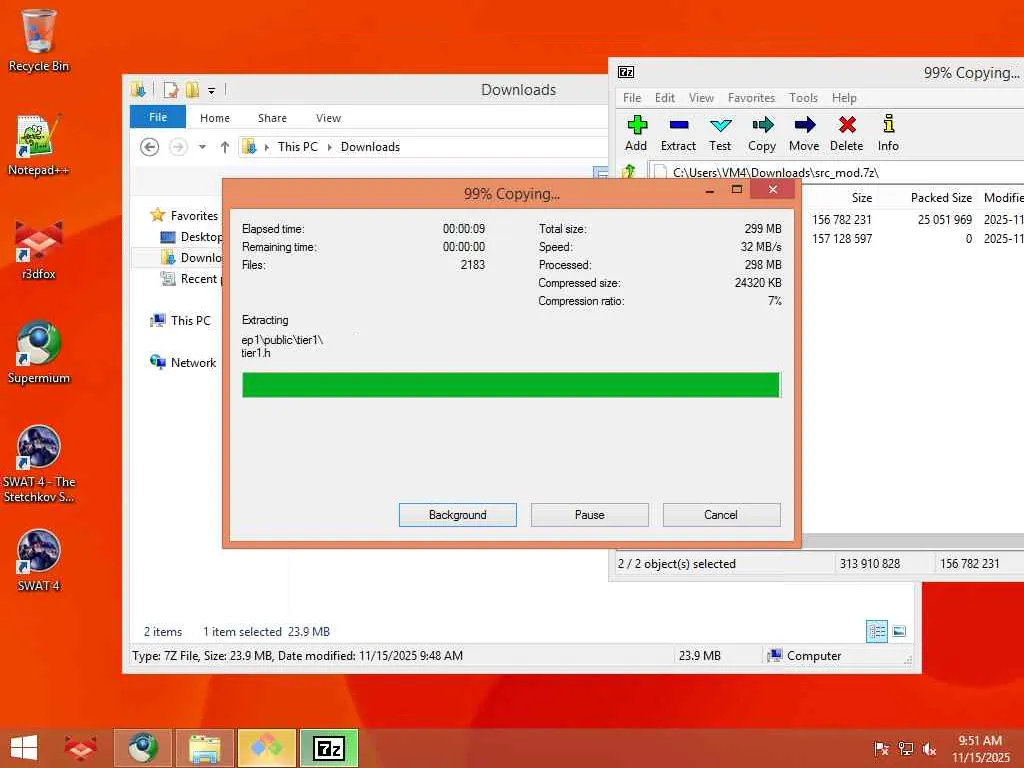Select the Supermium desktop shortcut
Viewport: 1024px width, 768px height.
(39, 353)
